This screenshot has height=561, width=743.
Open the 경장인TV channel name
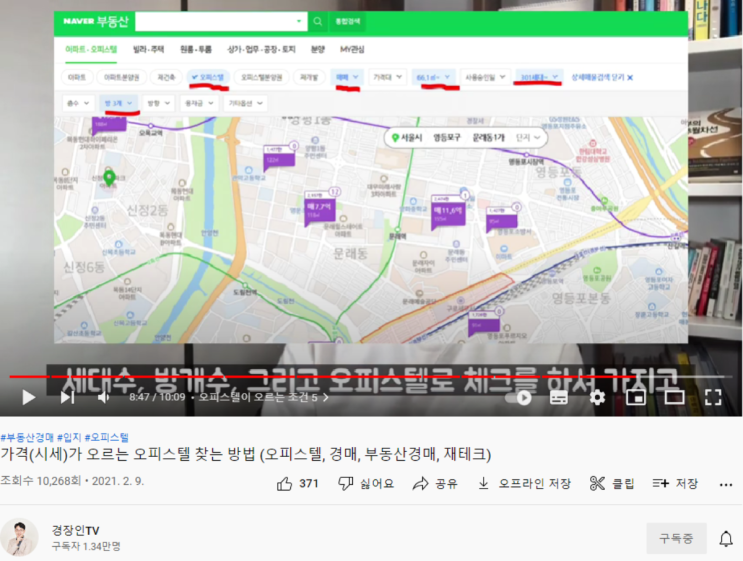pyautogui.click(x=75, y=531)
